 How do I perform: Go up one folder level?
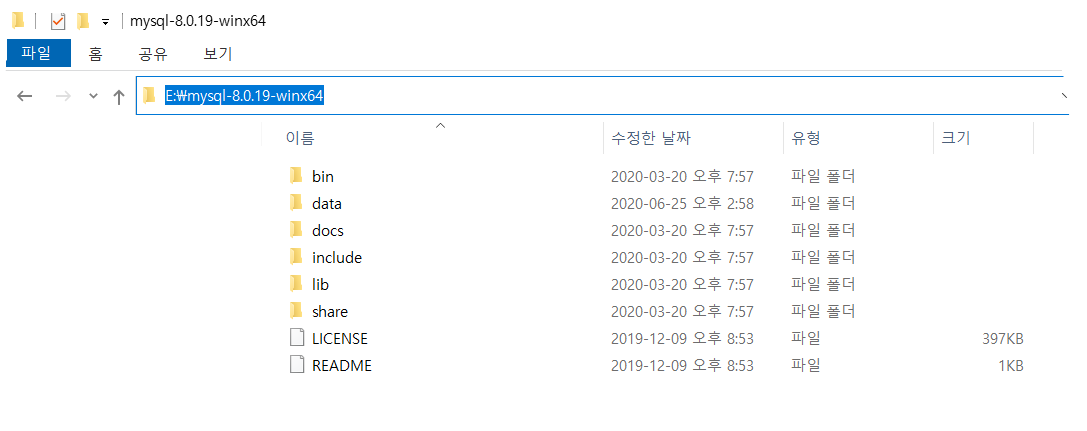point(119,96)
